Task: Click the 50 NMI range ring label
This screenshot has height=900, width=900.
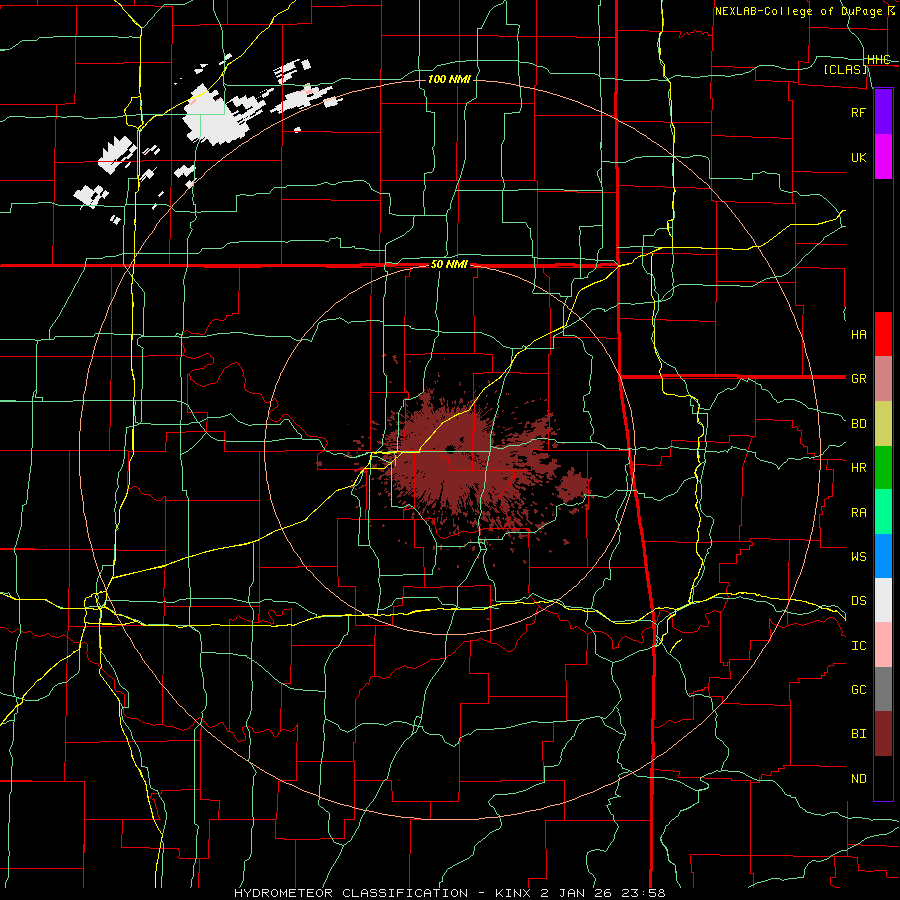Action: pos(449,264)
